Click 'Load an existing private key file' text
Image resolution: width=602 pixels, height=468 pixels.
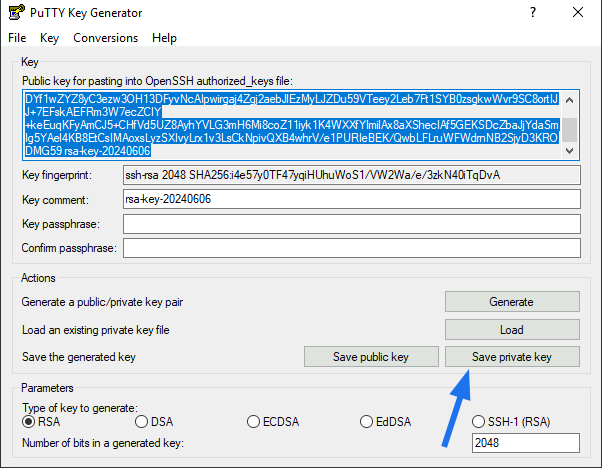pos(96,330)
